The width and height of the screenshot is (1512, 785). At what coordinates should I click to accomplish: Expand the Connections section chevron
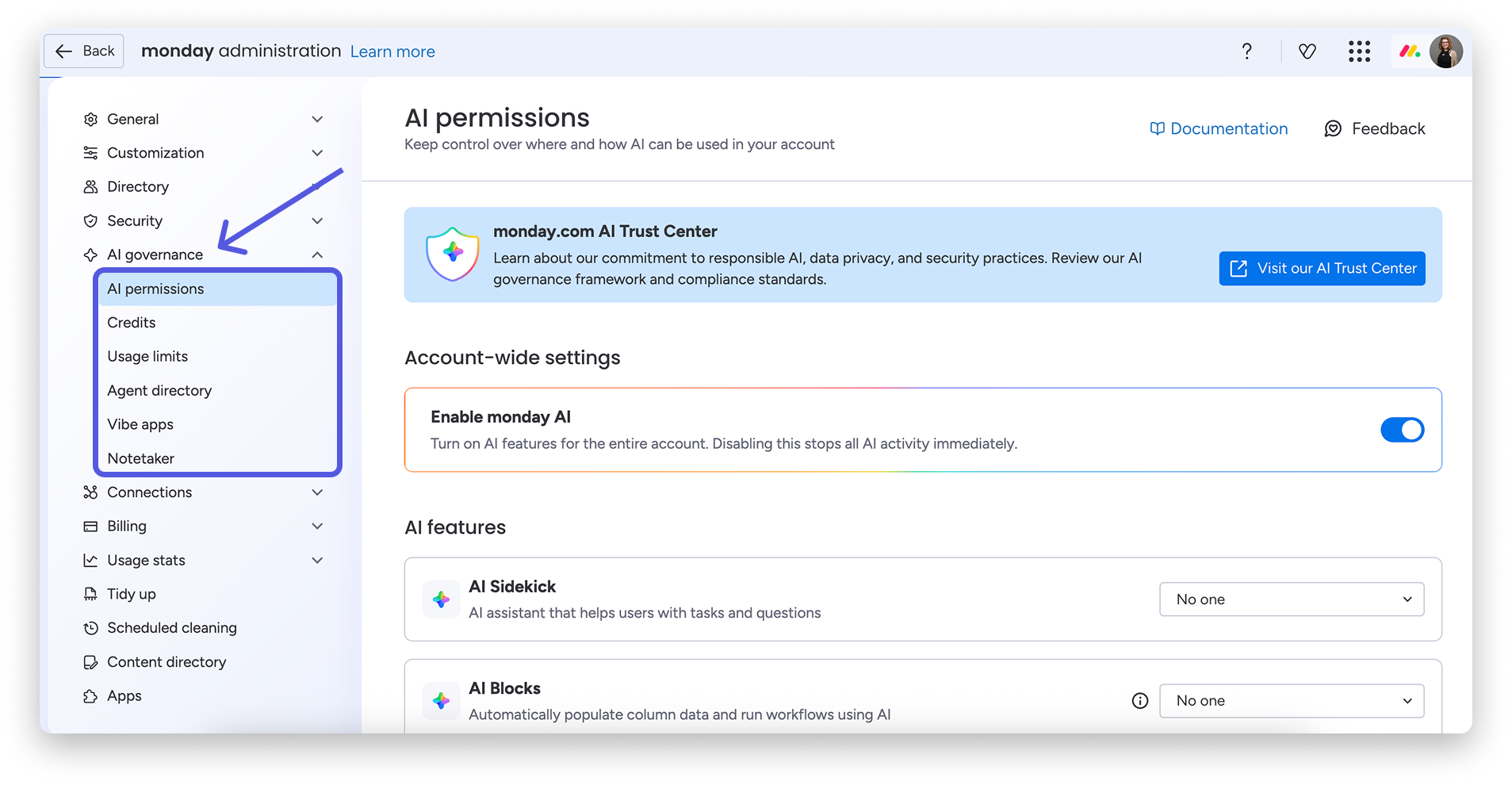[x=317, y=492]
